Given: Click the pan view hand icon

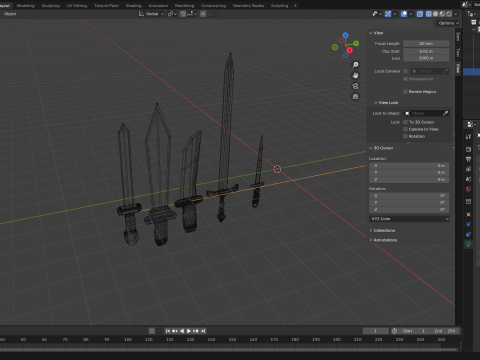Looking at the screenshot, I should click(x=355, y=75).
